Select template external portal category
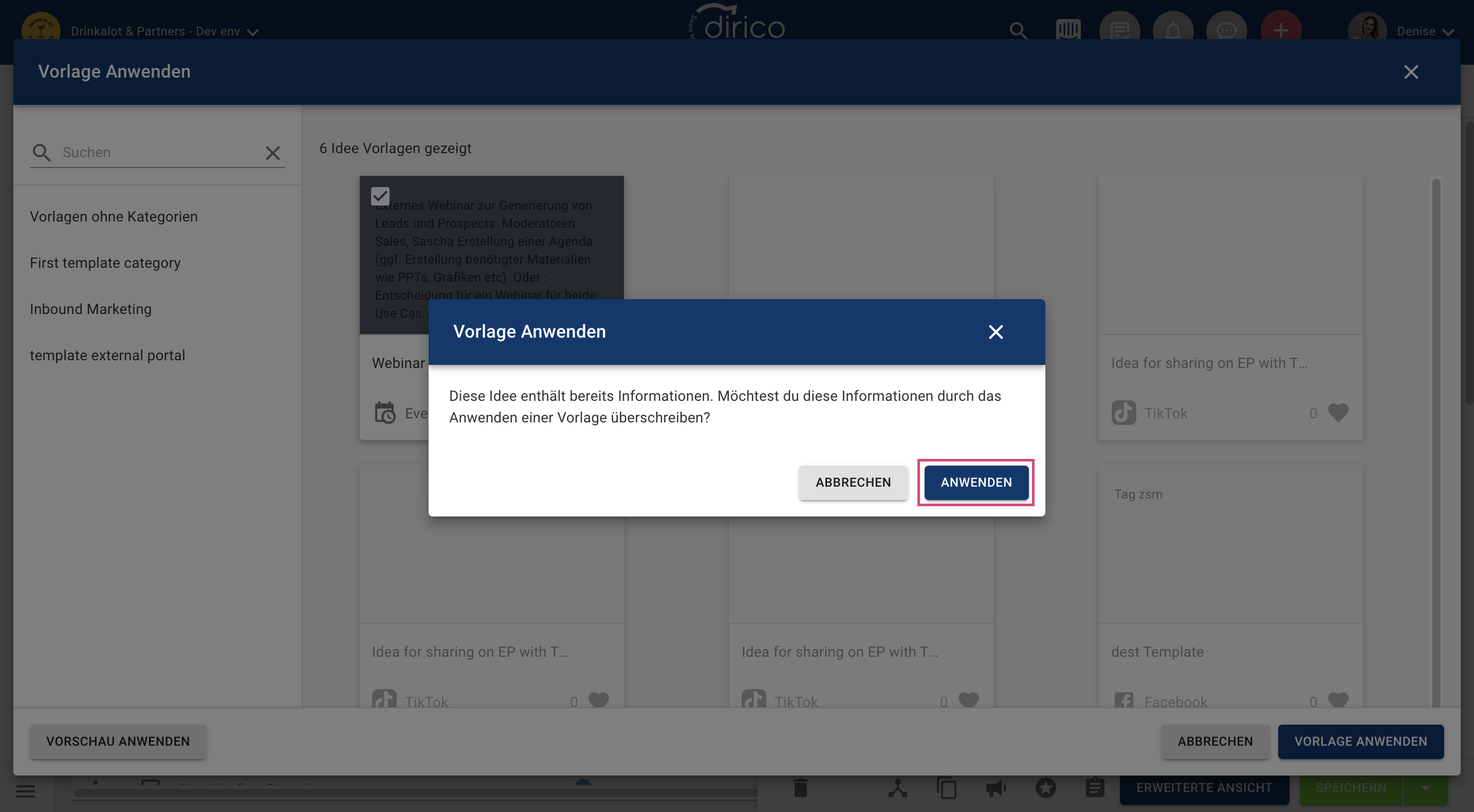Screen dimensions: 1474x812 [x=107, y=355]
